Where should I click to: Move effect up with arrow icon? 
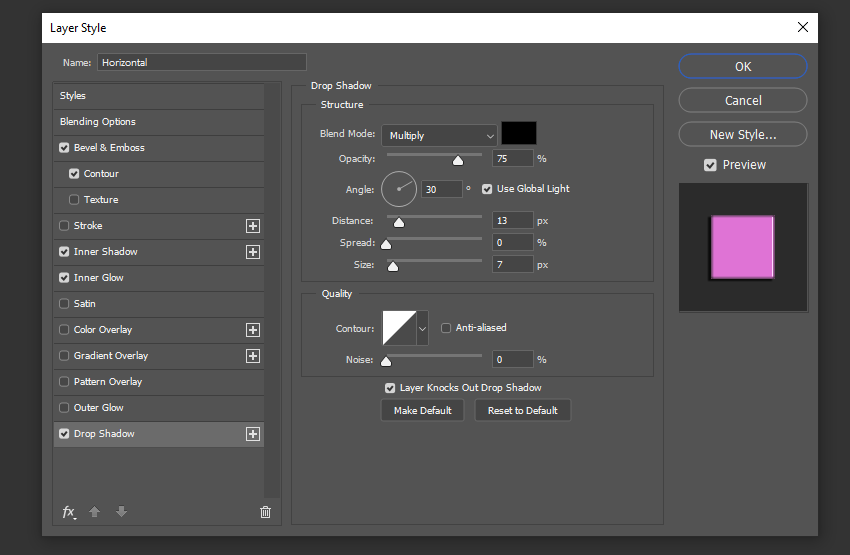(x=94, y=512)
